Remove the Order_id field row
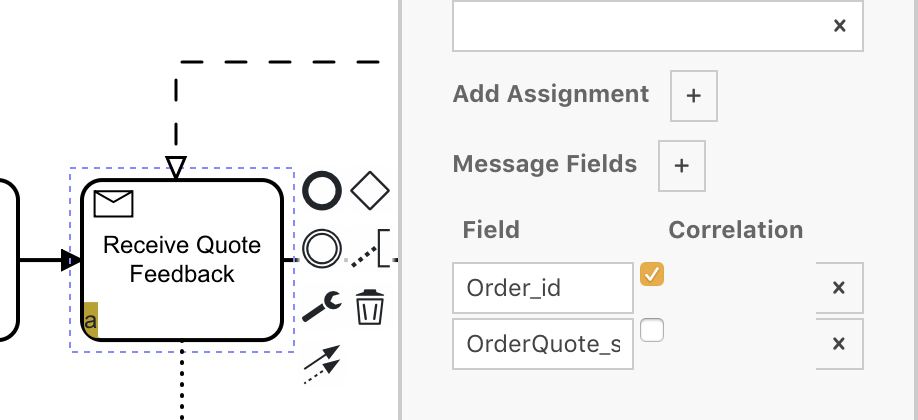 839,288
